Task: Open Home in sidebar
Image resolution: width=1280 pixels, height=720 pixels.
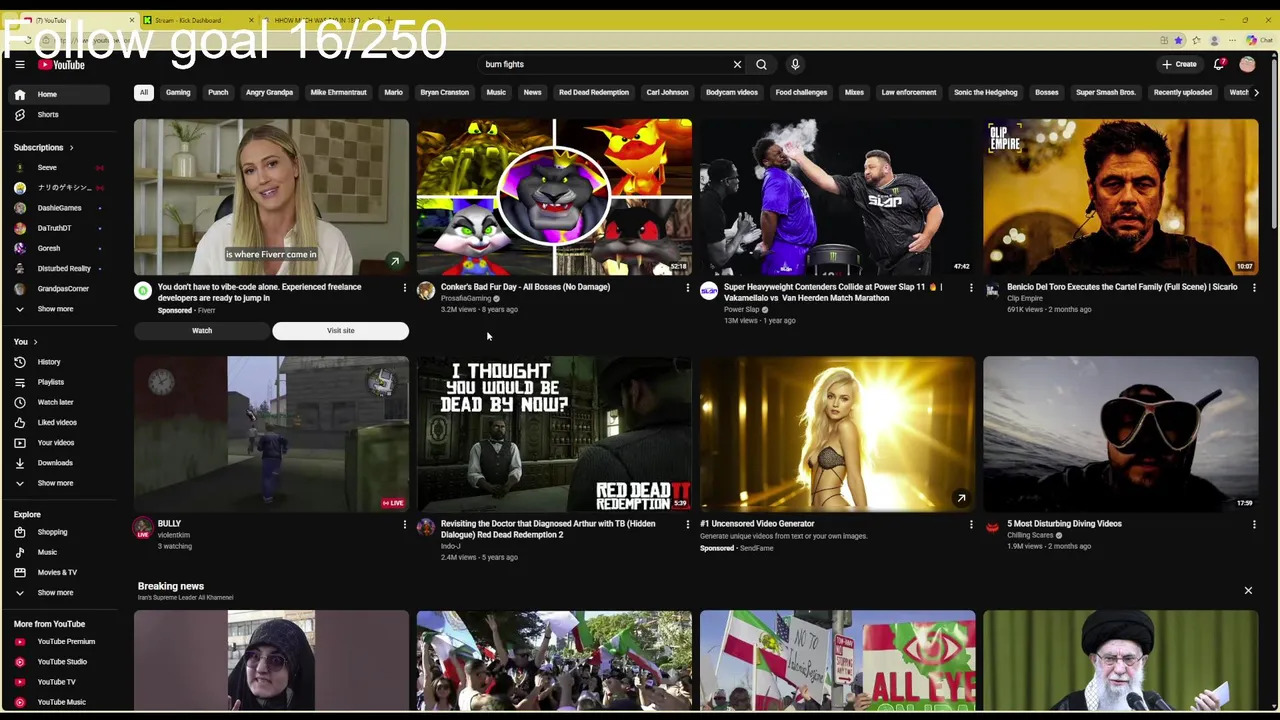Action: point(61,94)
